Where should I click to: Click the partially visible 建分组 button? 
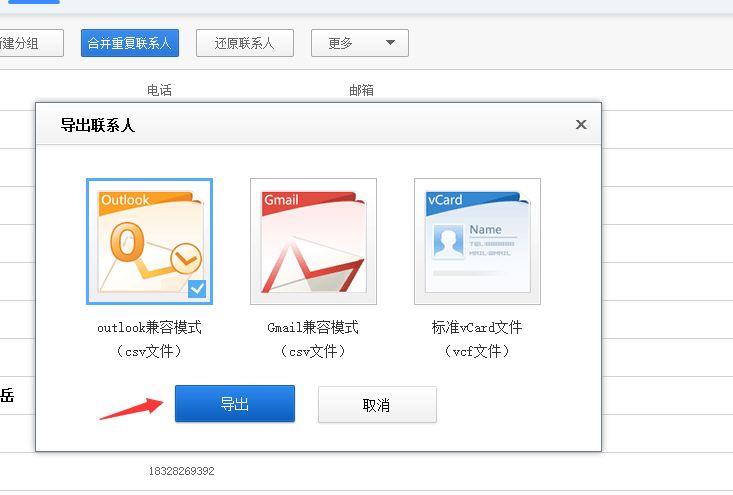[x=31, y=43]
